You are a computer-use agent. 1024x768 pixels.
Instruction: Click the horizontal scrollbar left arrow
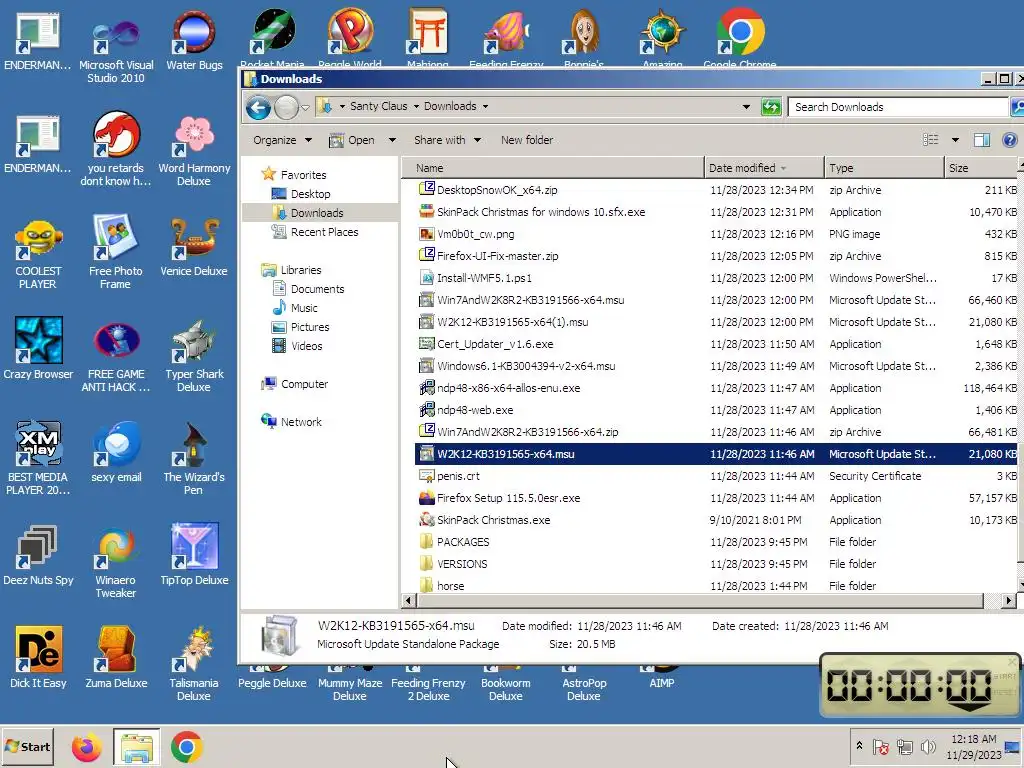coord(409,600)
